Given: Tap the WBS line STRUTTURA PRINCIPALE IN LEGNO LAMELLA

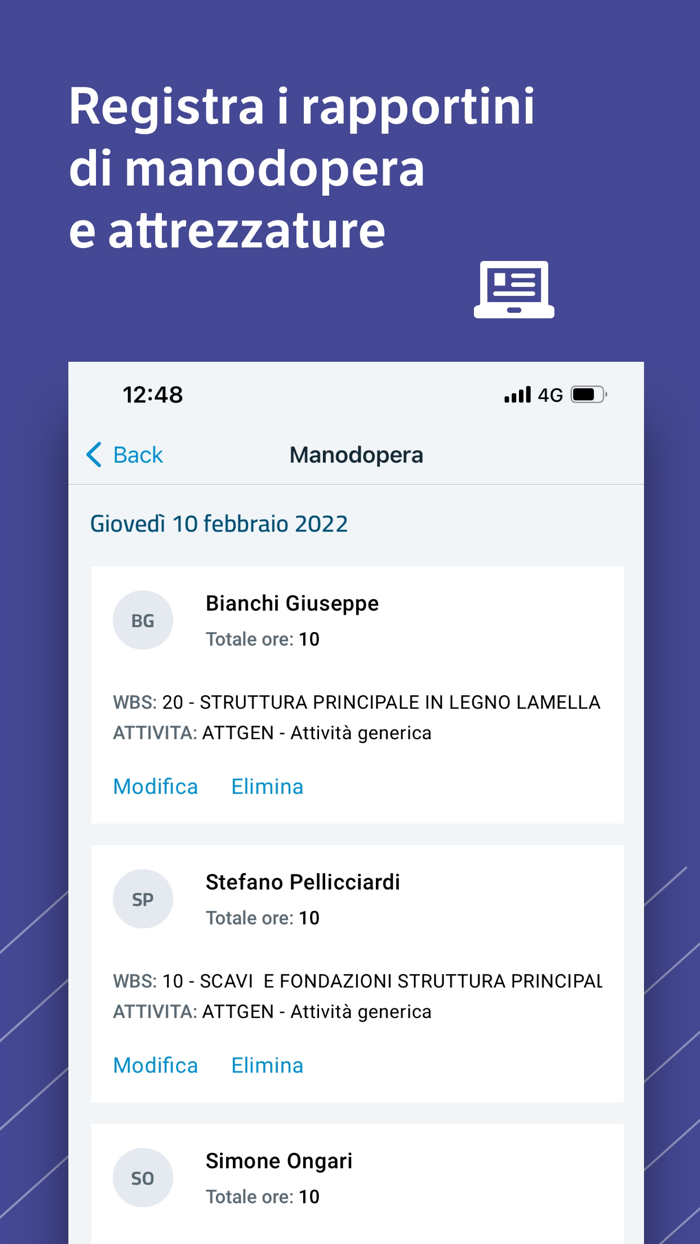Looking at the screenshot, I should point(356,702).
